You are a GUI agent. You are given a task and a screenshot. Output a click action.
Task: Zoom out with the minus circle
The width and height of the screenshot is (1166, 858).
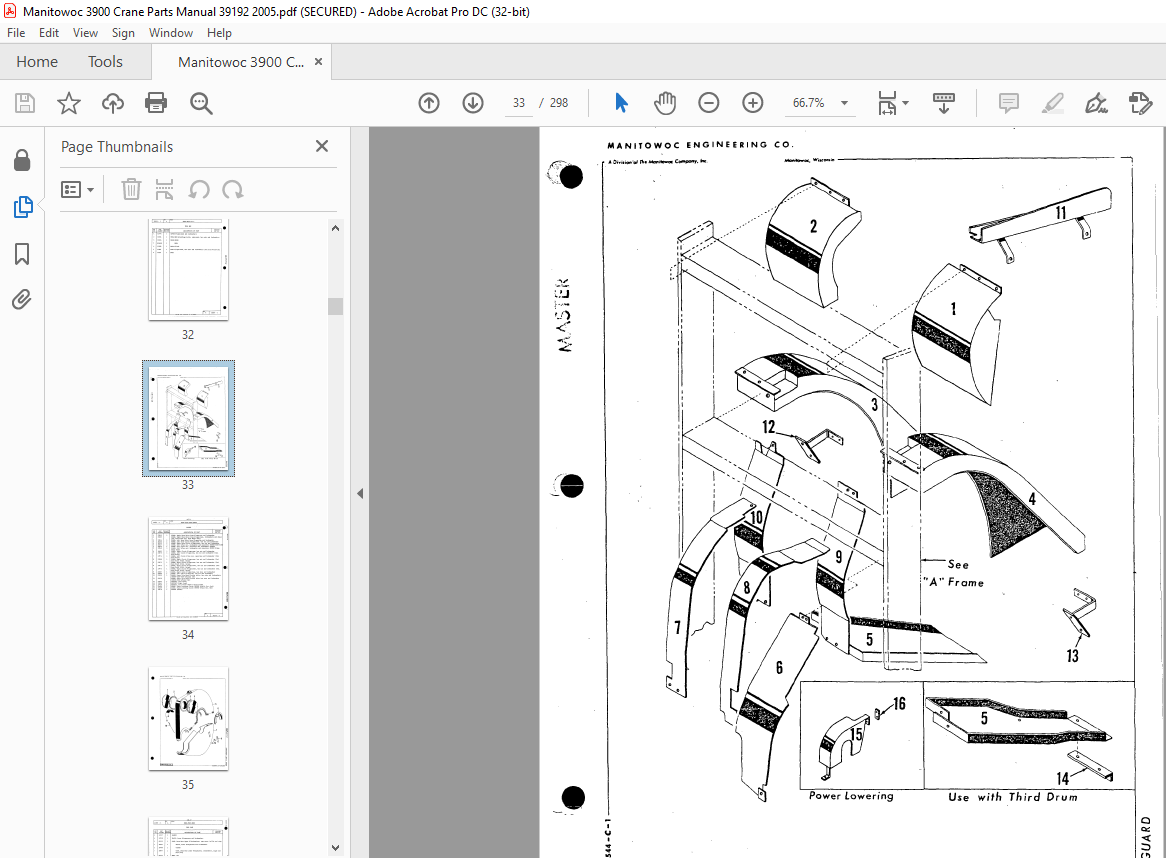[709, 103]
